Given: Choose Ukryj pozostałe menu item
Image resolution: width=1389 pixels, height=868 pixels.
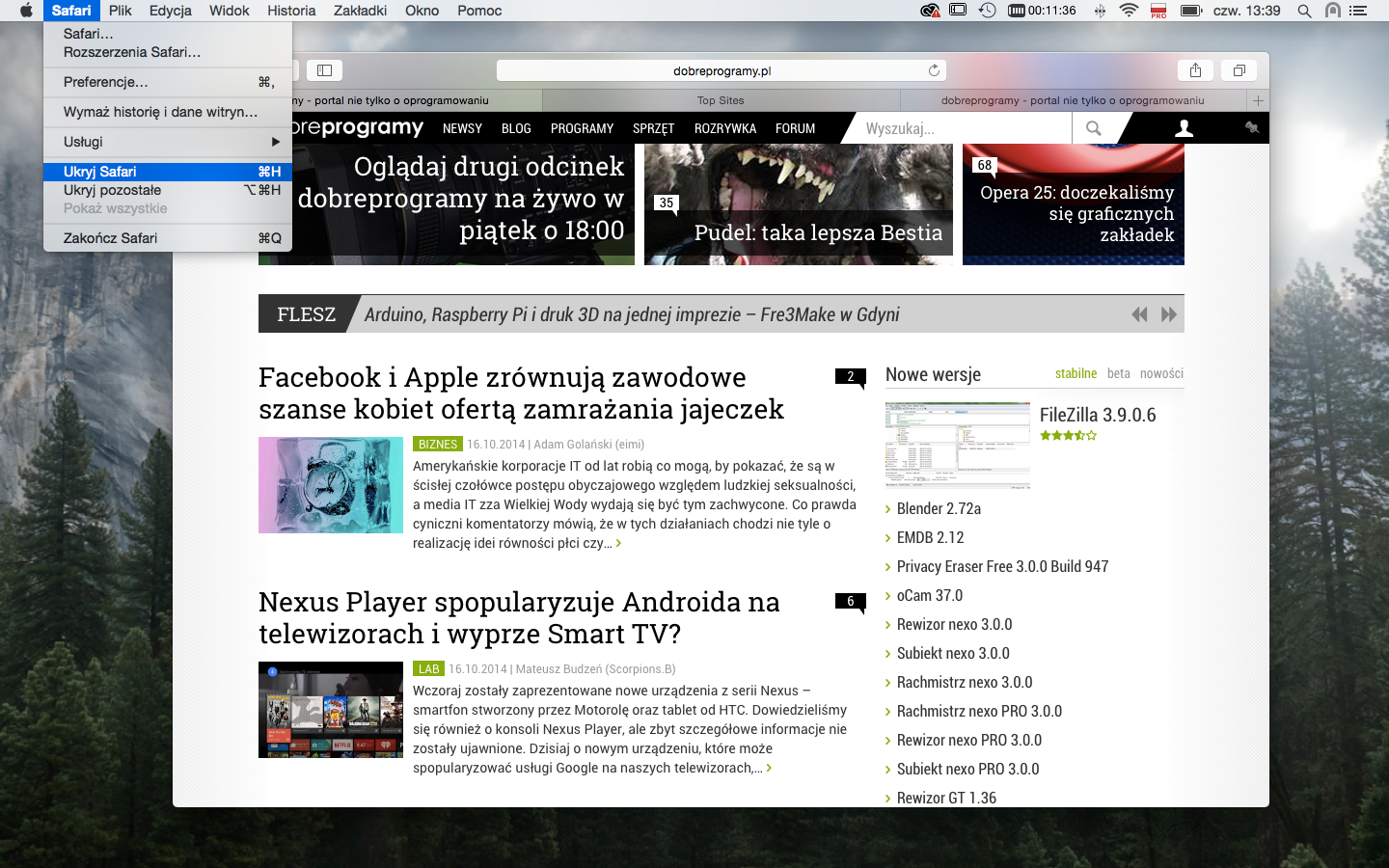Looking at the screenshot, I should (x=168, y=190).
